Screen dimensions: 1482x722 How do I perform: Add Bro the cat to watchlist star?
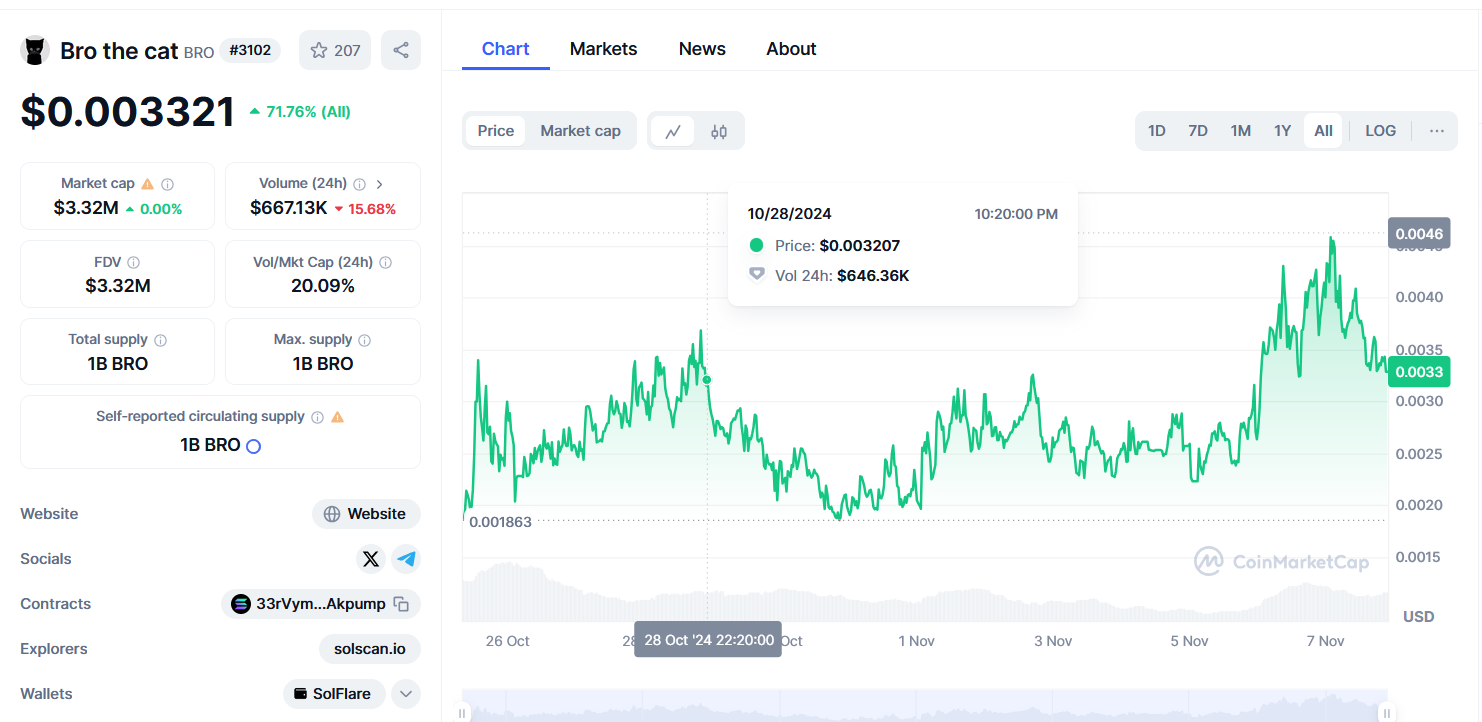click(x=335, y=50)
